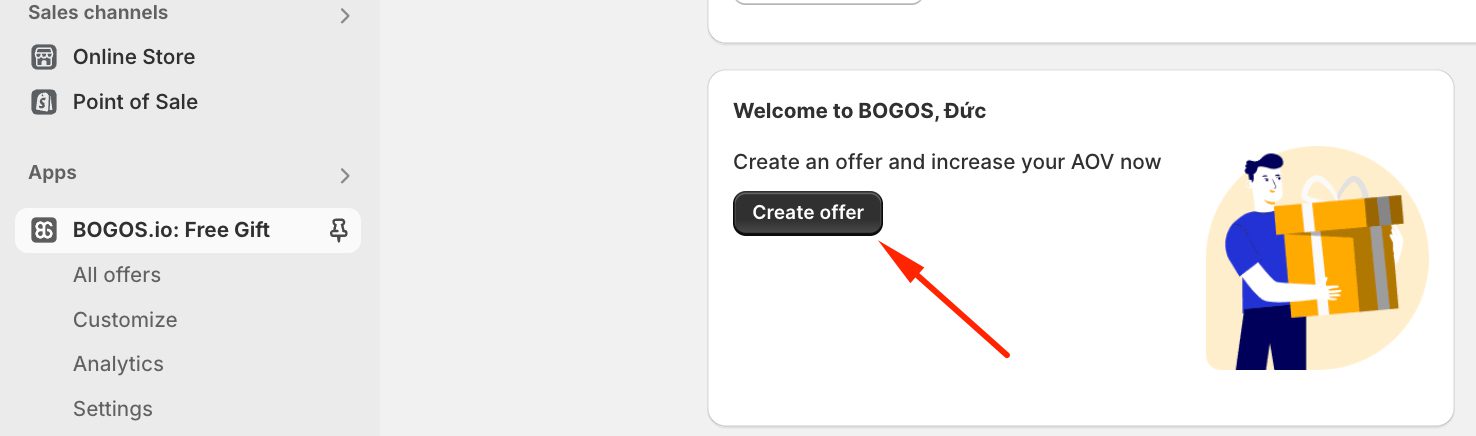The image size is (1476, 436).
Task: Navigate to the Customize page
Action: pyautogui.click(x=125, y=320)
